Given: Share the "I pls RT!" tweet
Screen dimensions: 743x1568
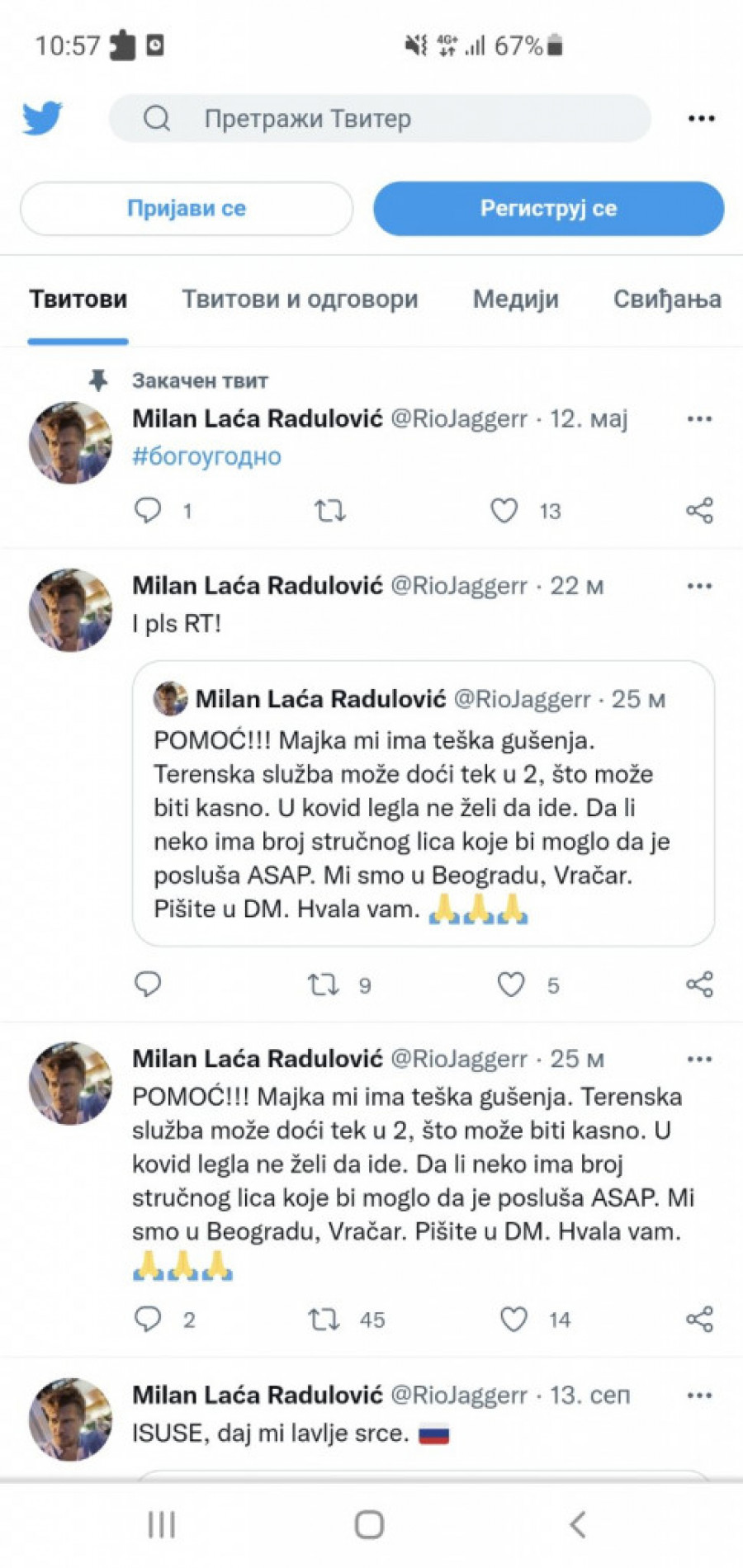Looking at the screenshot, I should pyautogui.click(x=699, y=984).
